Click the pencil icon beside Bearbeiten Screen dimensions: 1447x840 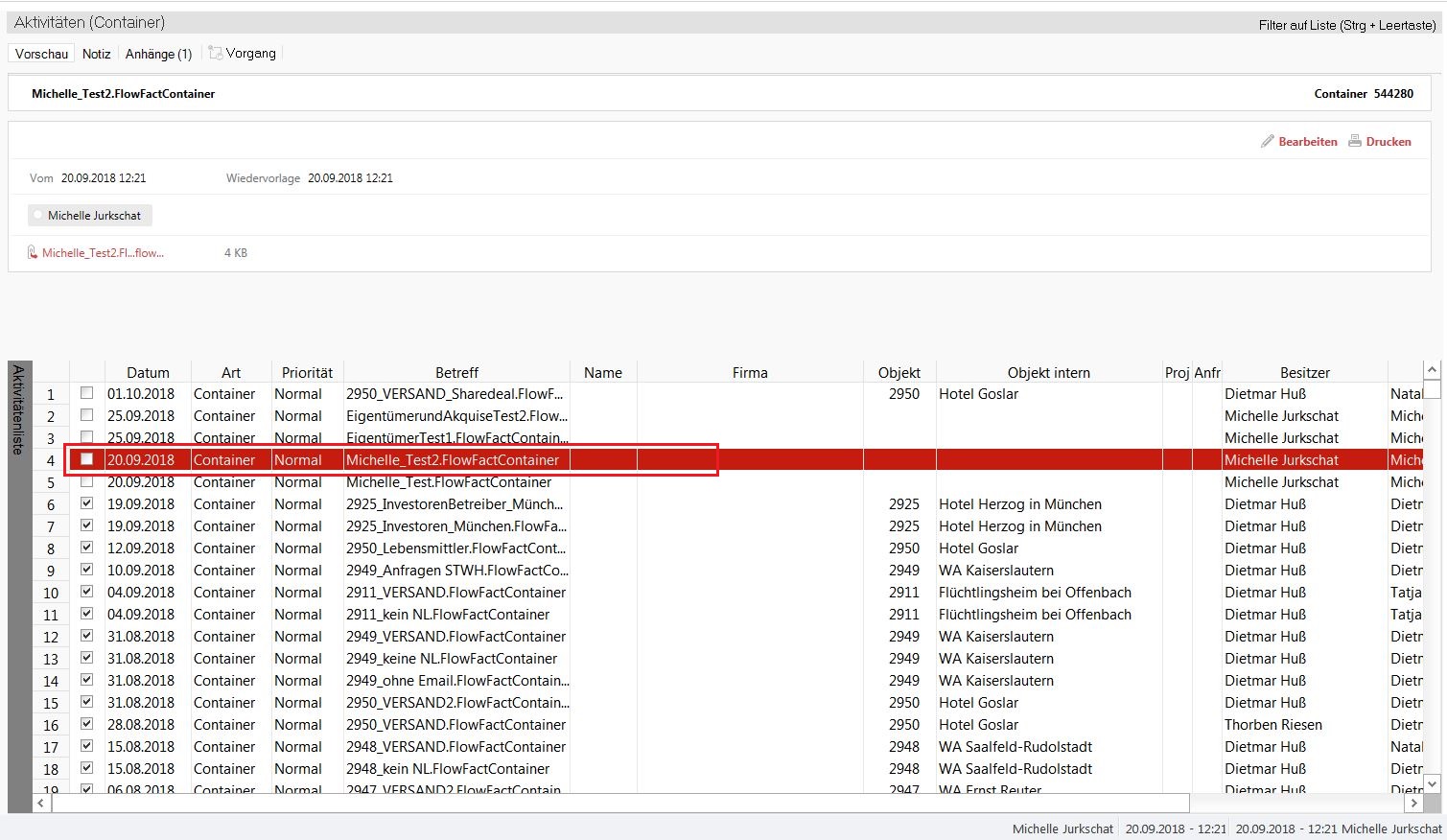click(x=1267, y=141)
